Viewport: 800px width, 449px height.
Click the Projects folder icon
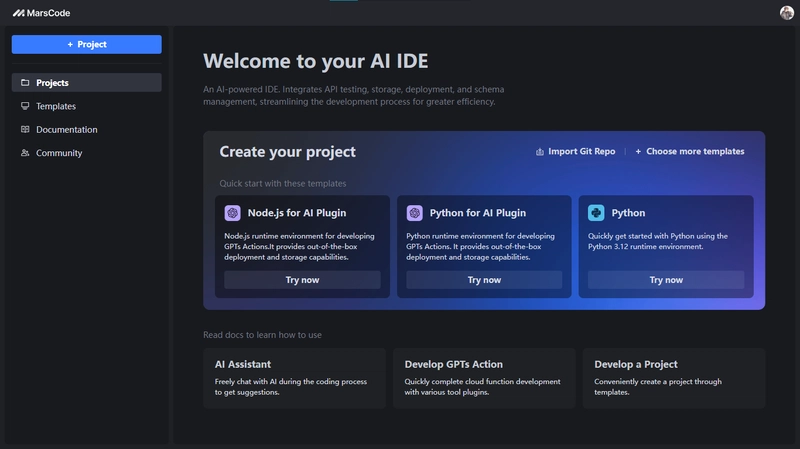tap(25, 83)
